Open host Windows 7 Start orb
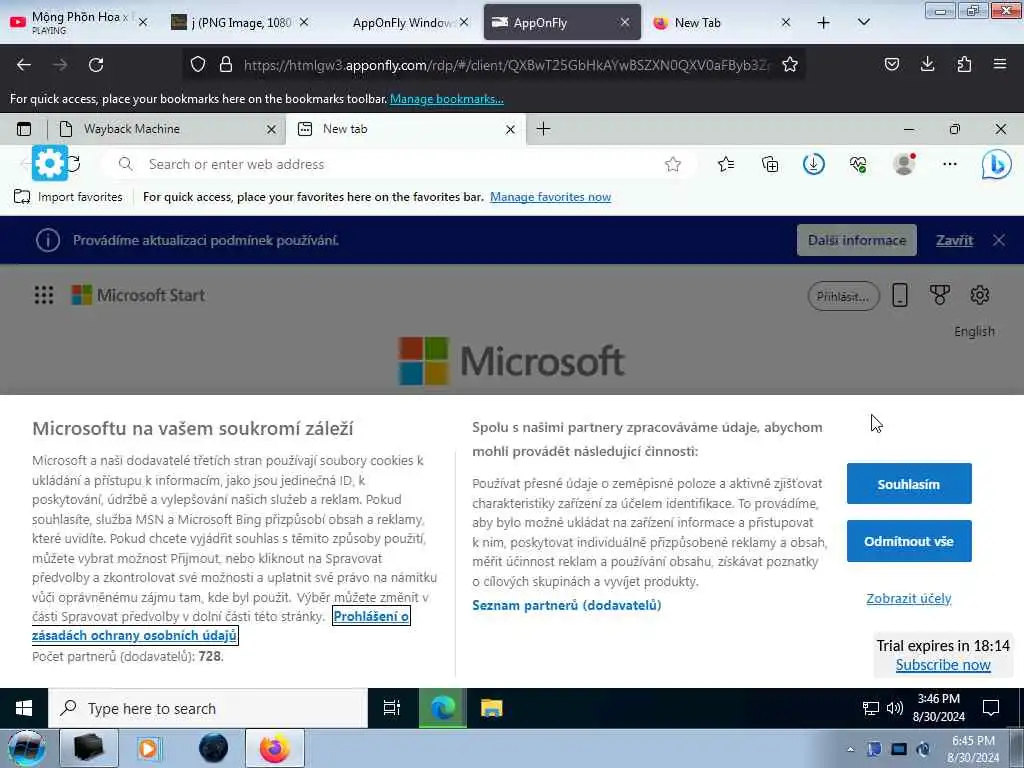Viewport: 1024px width, 768px height. coord(27,748)
